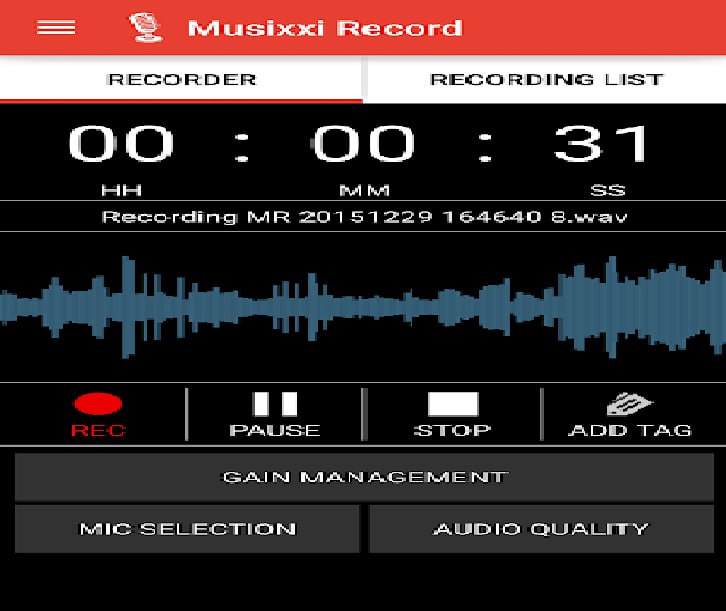Open the hamburger navigation menu
The width and height of the screenshot is (726, 611).
(x=56, y=28)
